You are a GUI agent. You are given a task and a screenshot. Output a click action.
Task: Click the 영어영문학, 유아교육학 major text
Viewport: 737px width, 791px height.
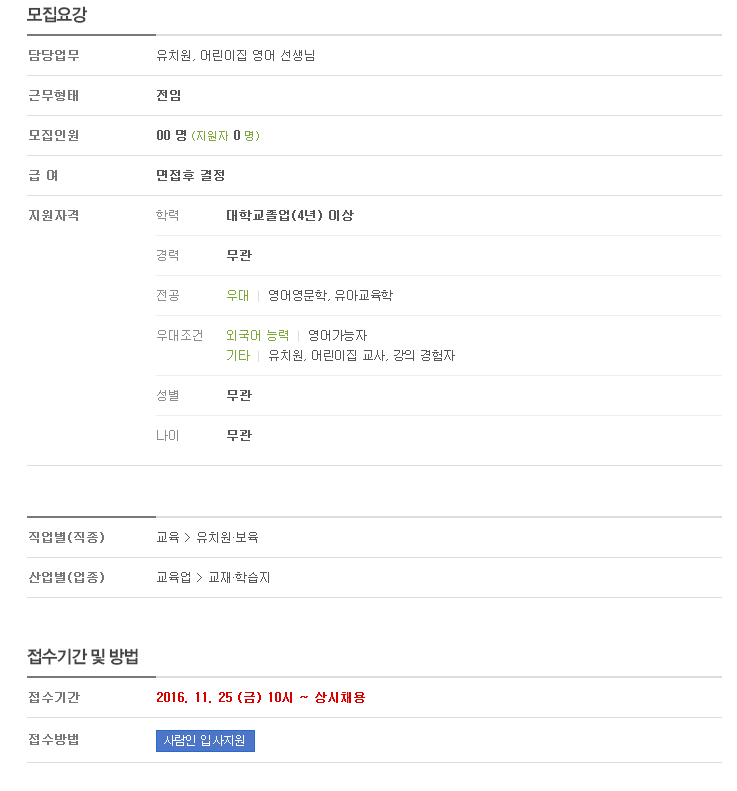click(x=330, y=296)
